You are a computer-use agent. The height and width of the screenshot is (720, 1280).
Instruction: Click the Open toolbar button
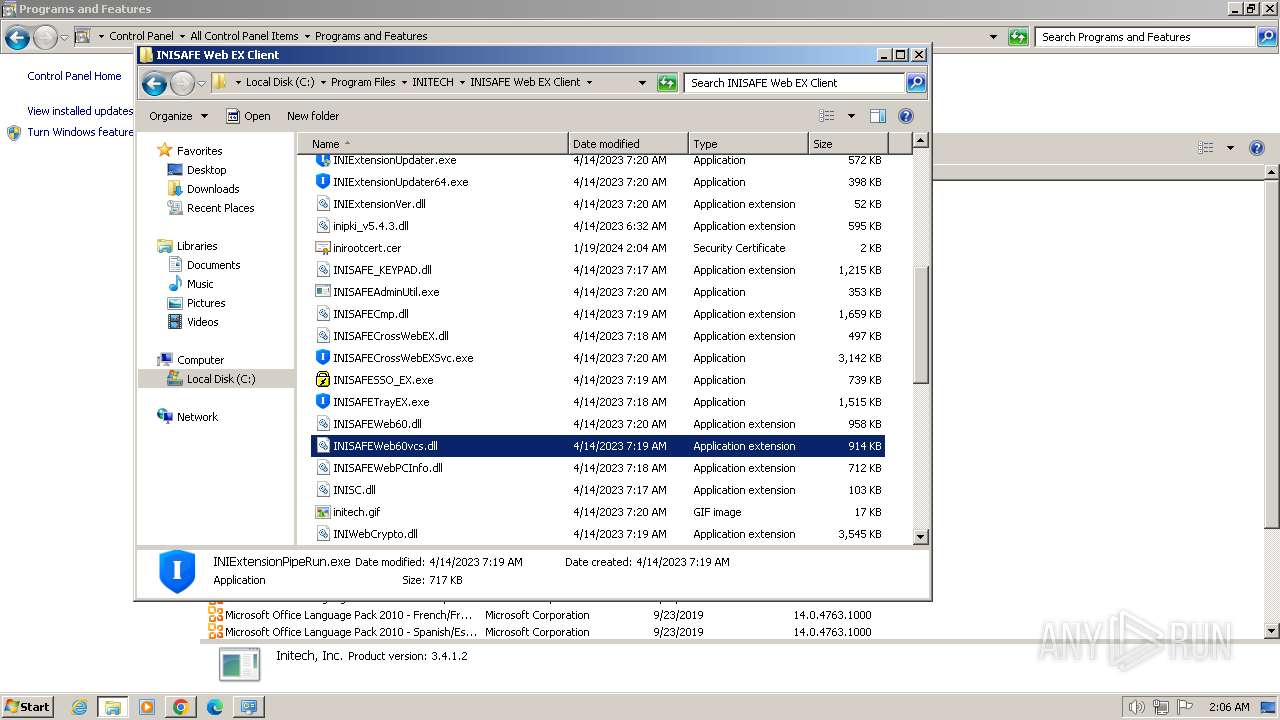(248, 116)
